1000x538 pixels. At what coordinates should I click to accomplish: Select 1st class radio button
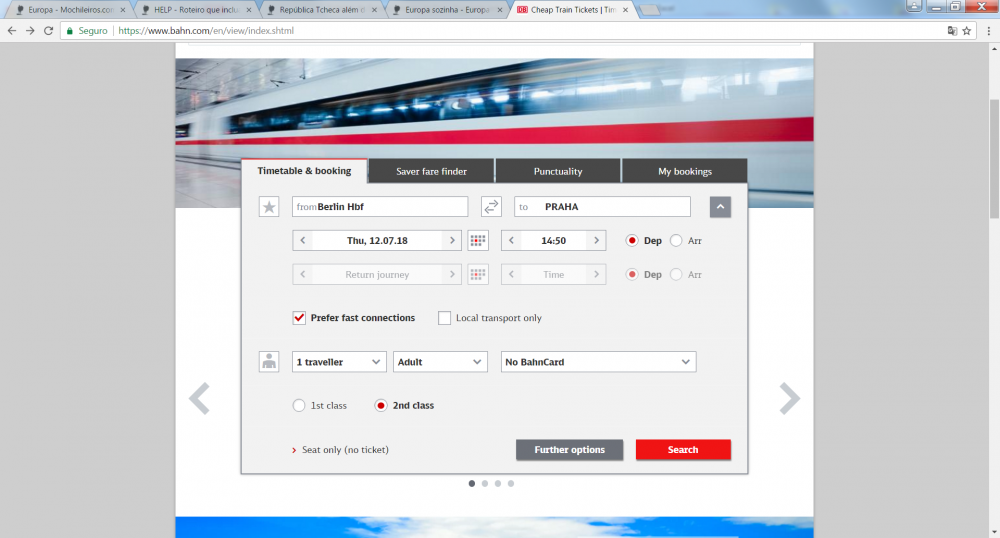299,406
